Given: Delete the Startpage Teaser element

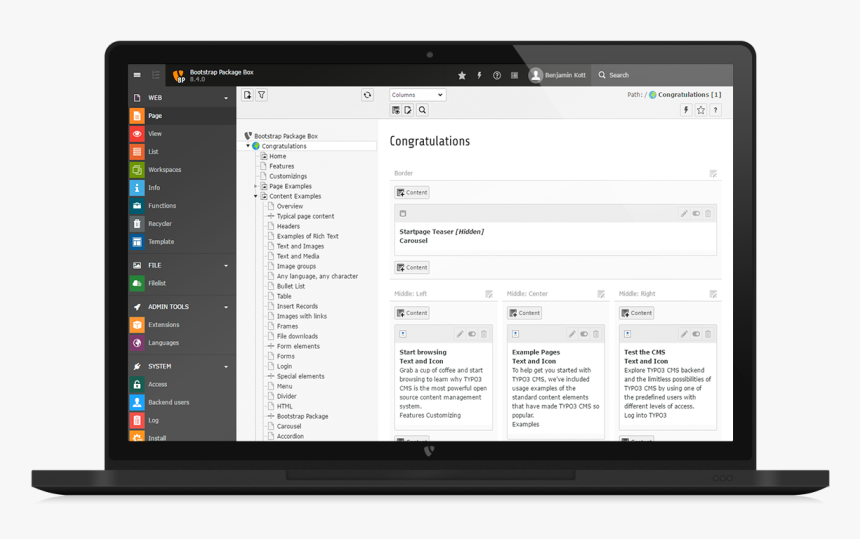Looking at the screenshot, I should click(708, 213).
